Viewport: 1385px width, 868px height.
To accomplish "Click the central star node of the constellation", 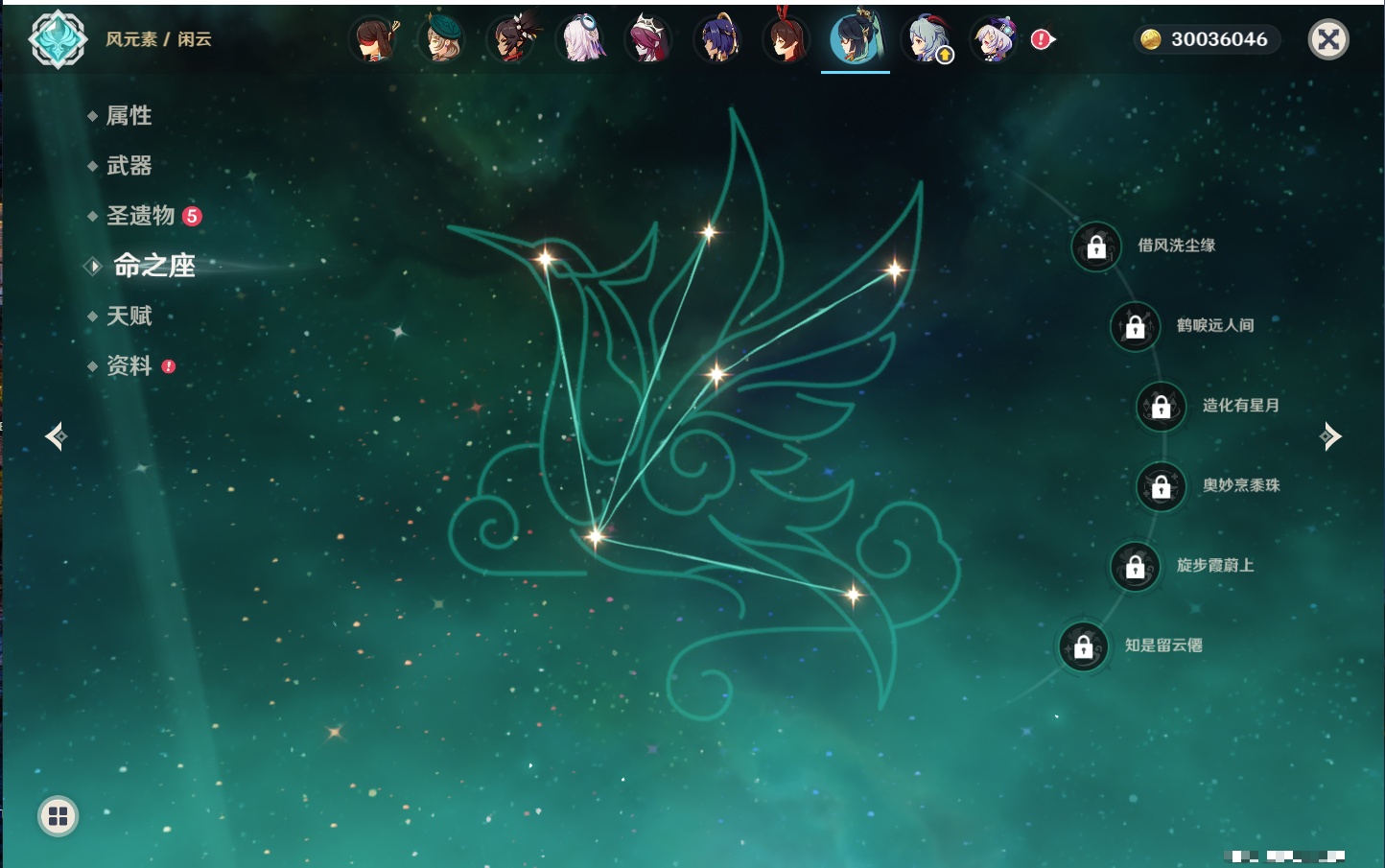I will (716, 373).
